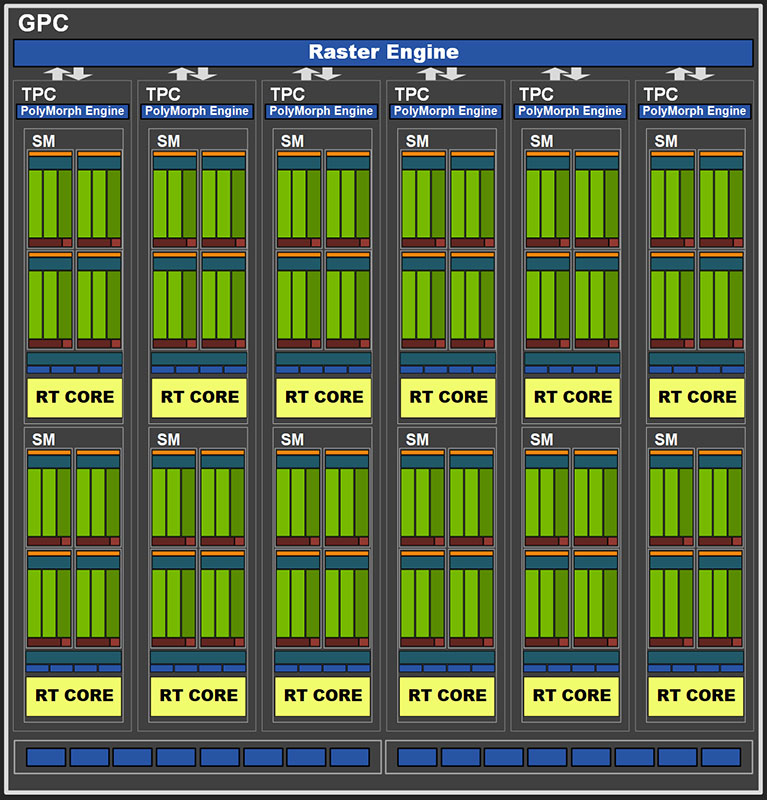Click the last blue block in bottom-right group
Viewport: 767px width, 800px height.
722,757
